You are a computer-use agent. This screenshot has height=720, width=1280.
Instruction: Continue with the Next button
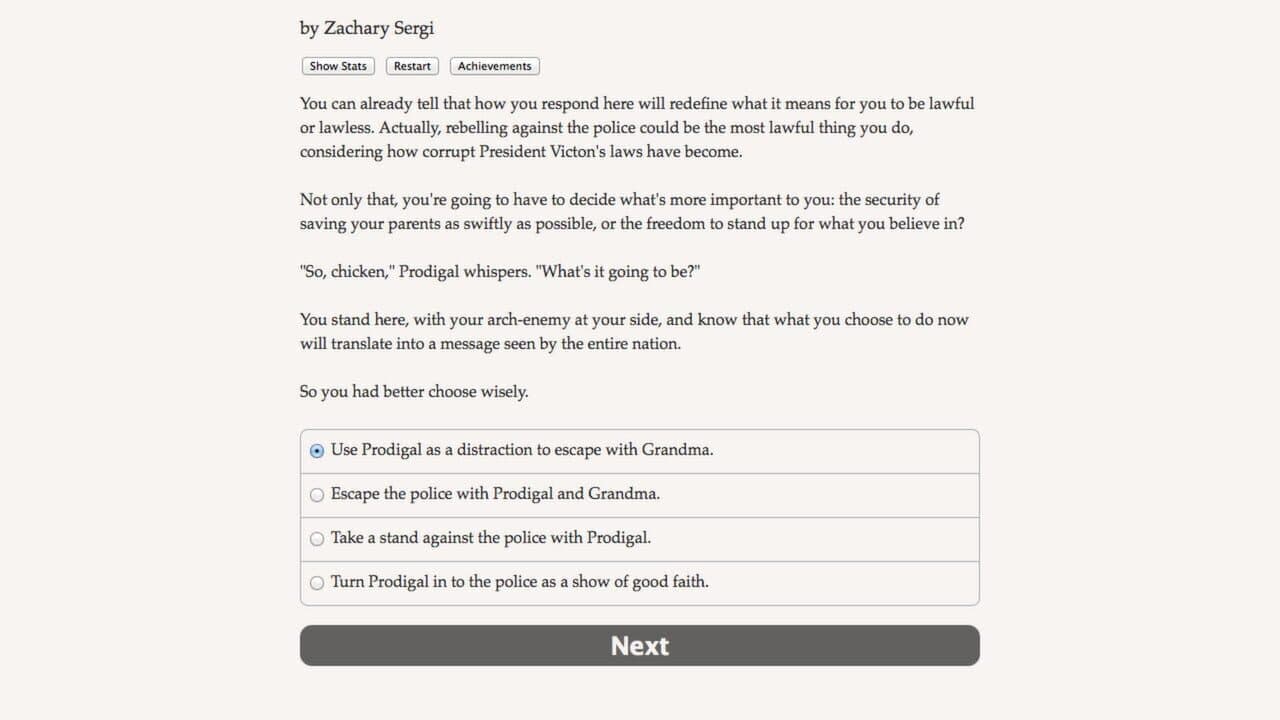(x=640, y=646)
